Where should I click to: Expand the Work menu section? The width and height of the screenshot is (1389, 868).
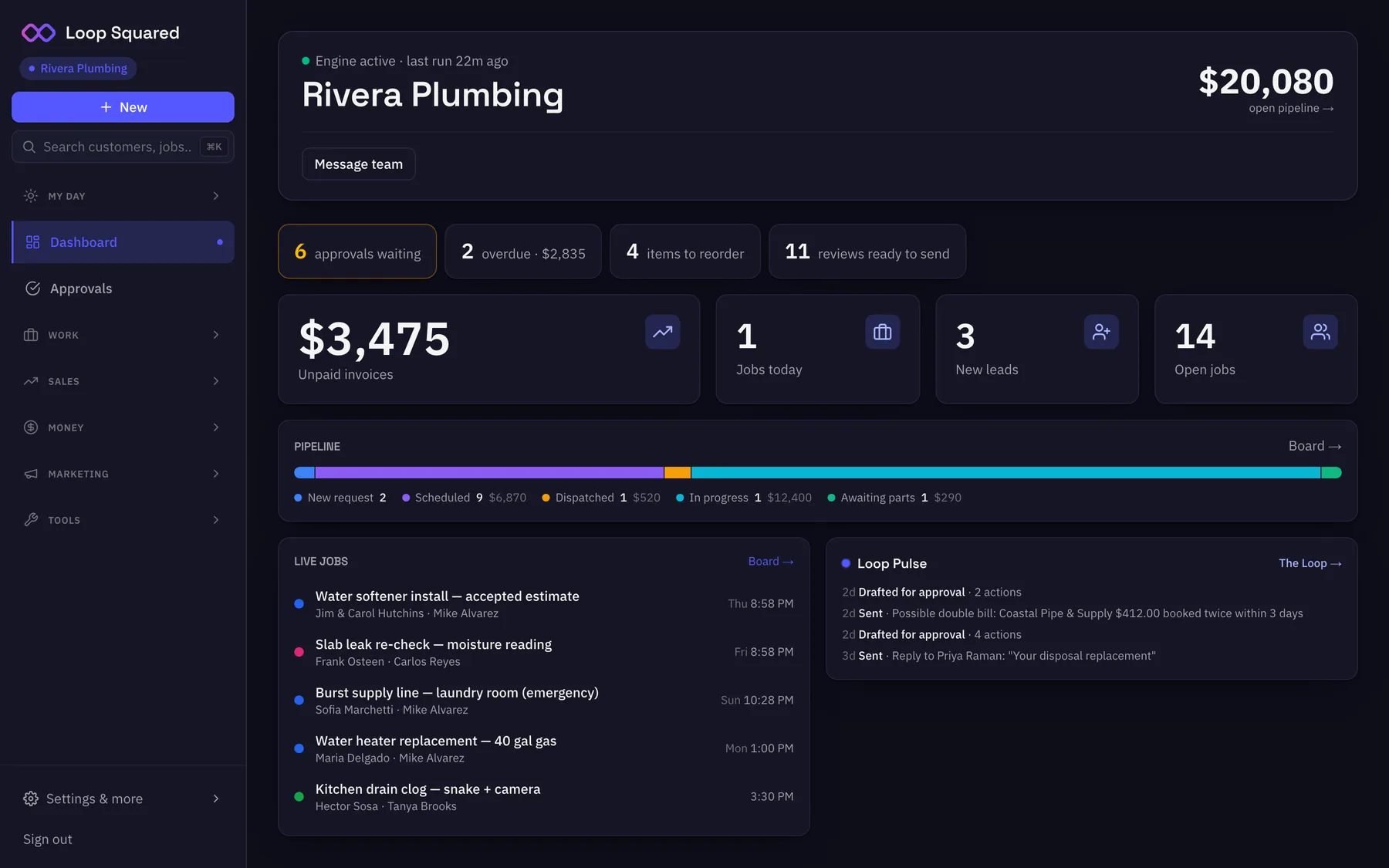123,335
